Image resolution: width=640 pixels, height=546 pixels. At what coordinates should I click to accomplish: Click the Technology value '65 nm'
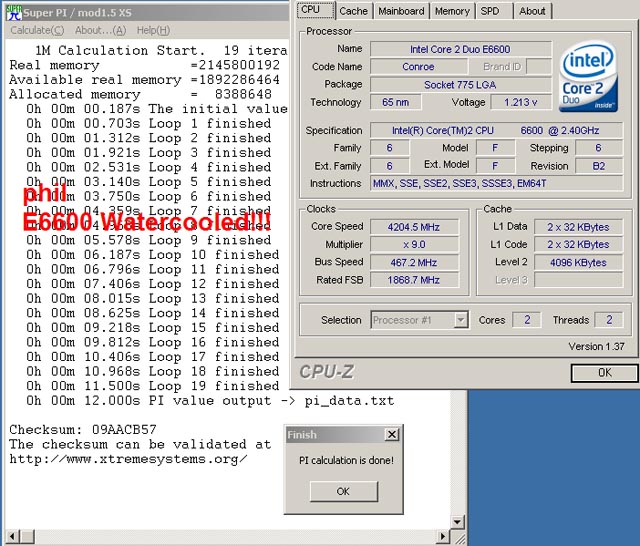click(x=395, y=102)
